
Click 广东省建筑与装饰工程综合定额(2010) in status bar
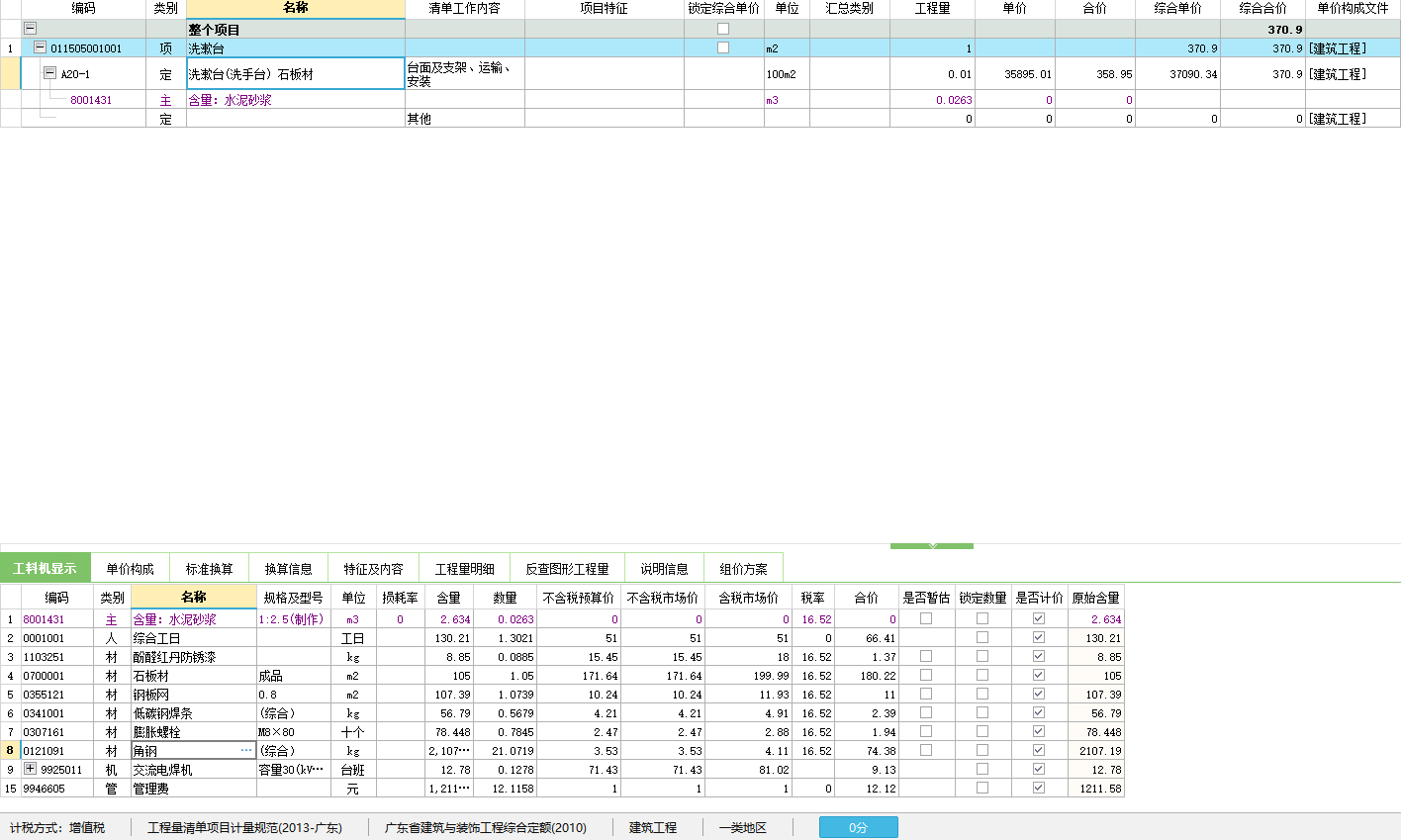click(x=486, y=827)
